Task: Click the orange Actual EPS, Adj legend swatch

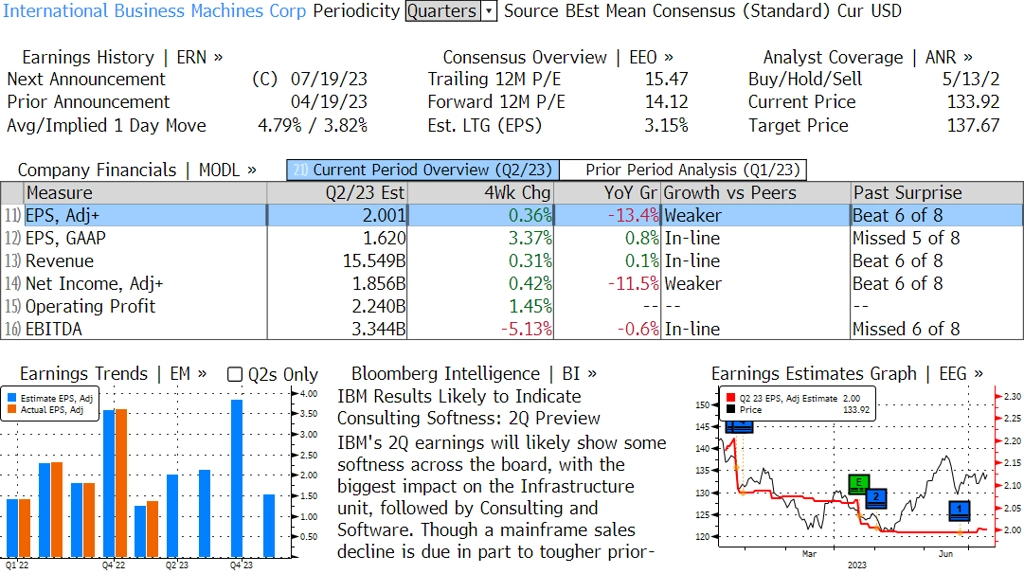Action: pos(12,409)
